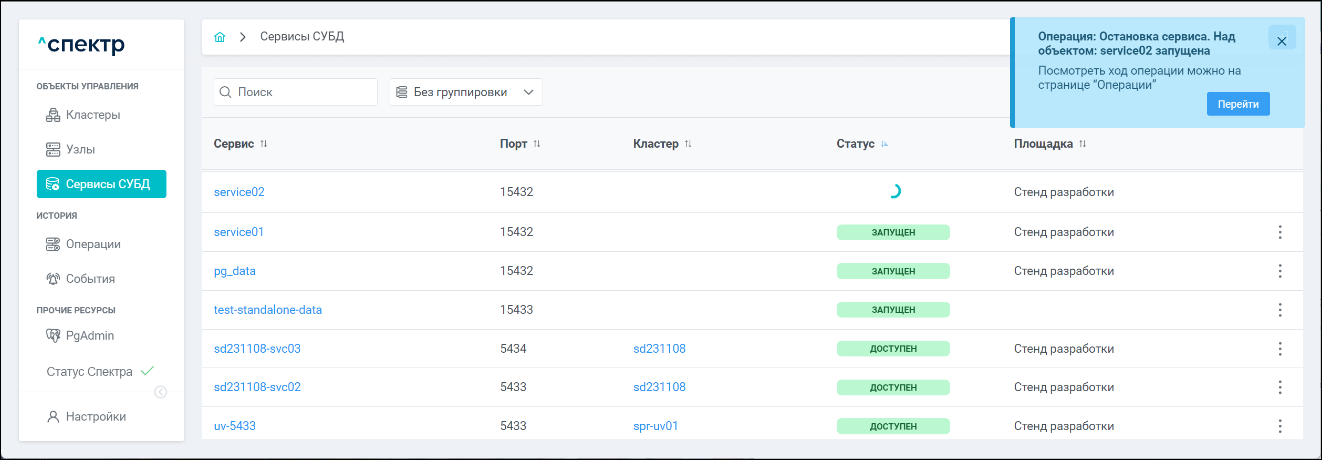
Task: Open the spr-uv01 cluster link
Action: click(x=656, y=426)
